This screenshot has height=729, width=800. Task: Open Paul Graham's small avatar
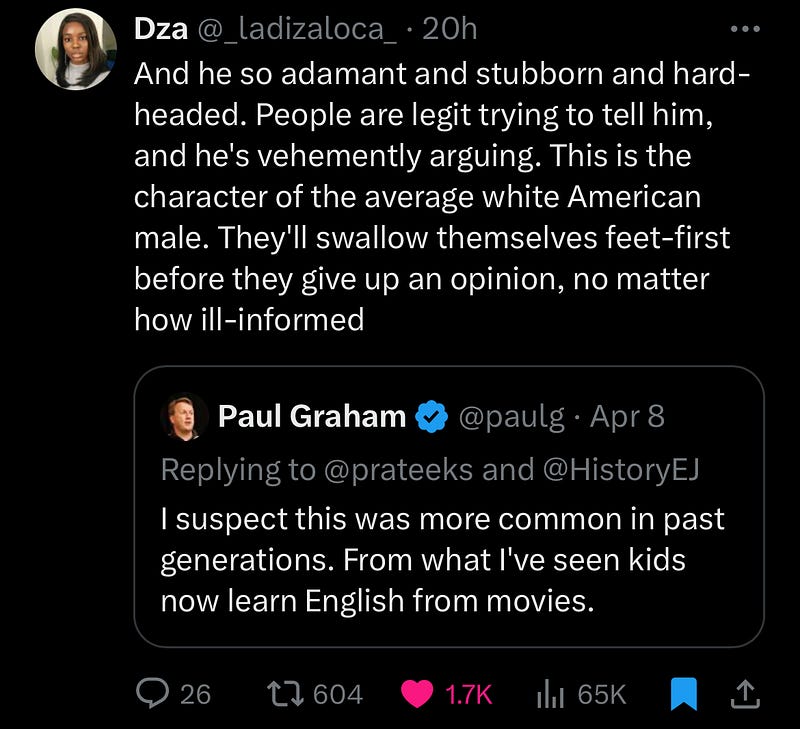(x=185, y=417)
